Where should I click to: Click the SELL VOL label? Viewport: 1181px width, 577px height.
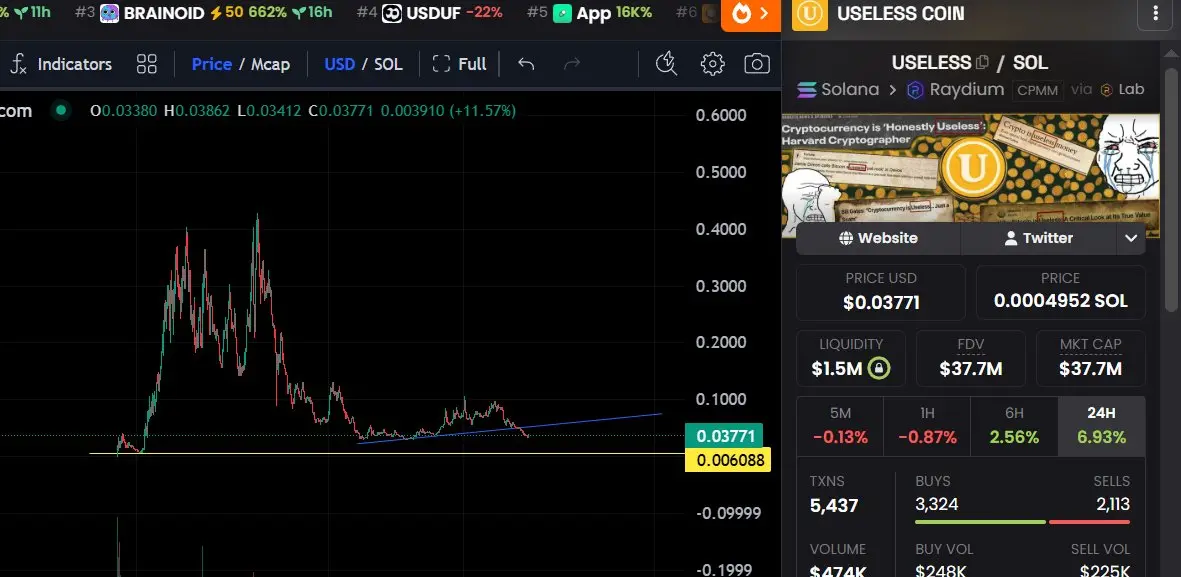point(1100,549)
